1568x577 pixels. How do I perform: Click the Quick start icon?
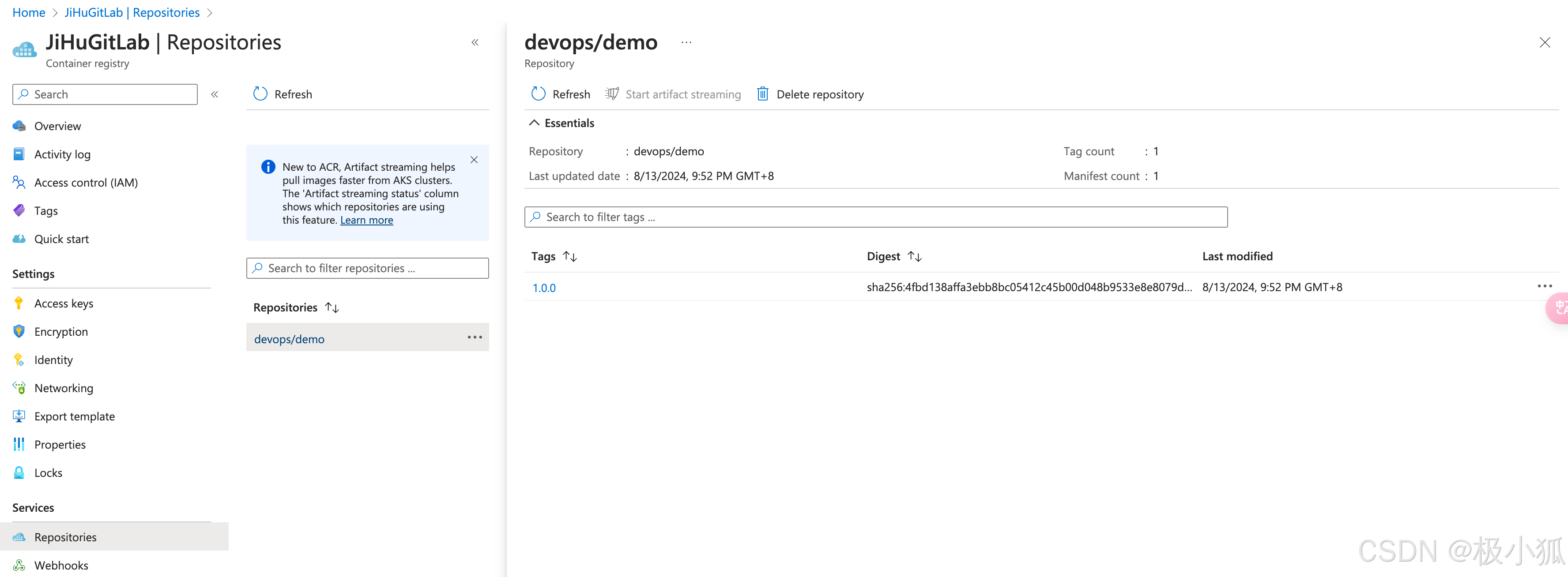pyautogui.click(x=19, y=239)
